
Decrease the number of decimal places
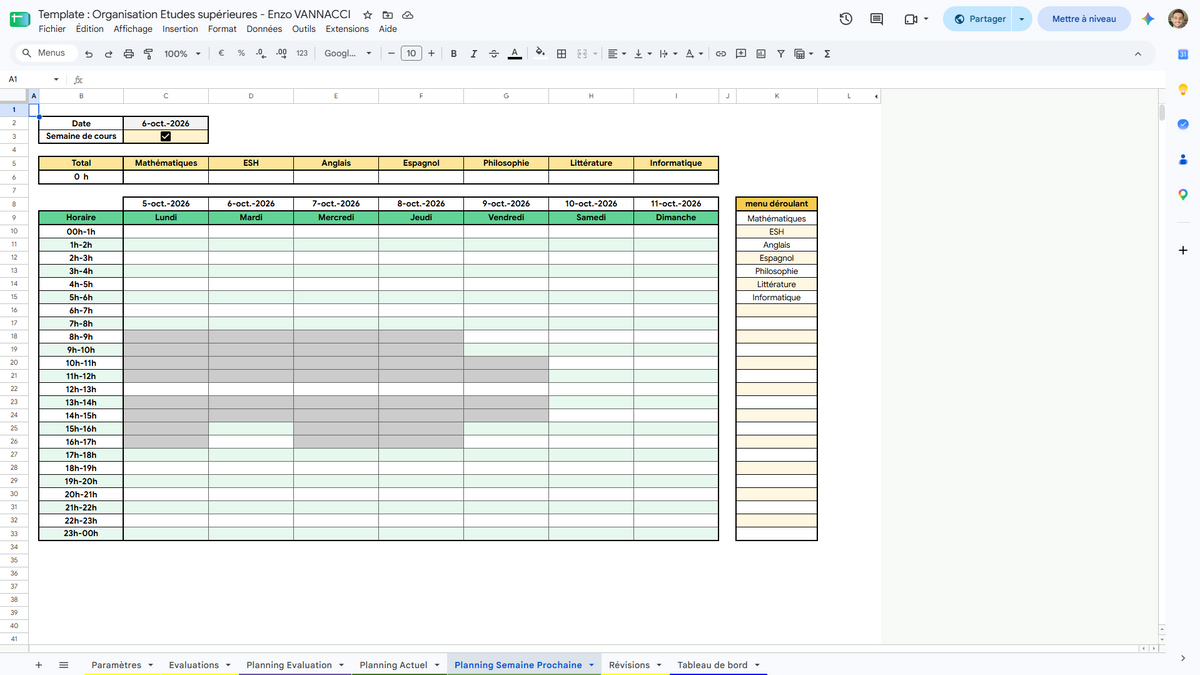click(261, 54)
